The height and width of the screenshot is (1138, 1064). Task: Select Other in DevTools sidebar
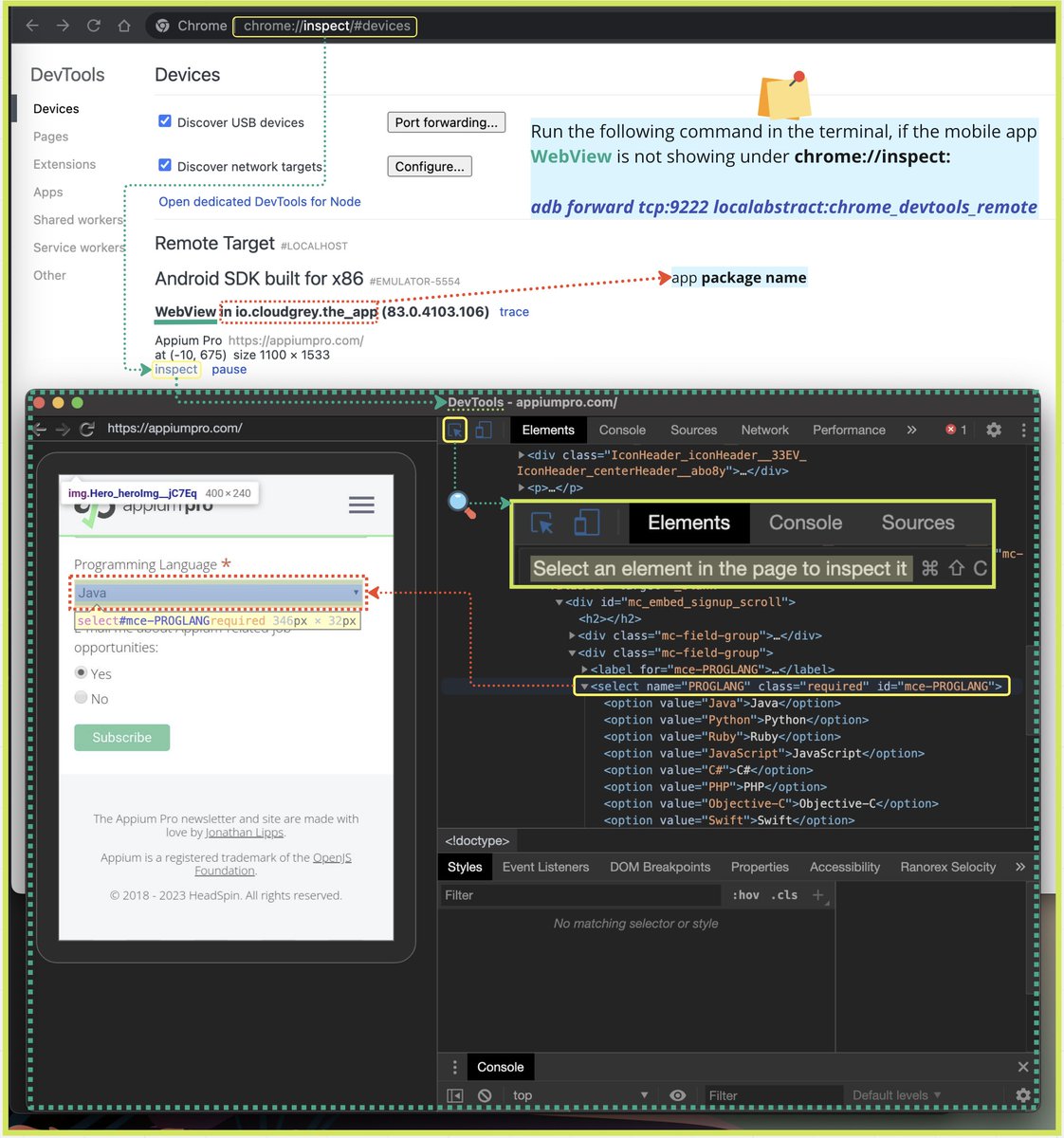[x=49, y=275]
